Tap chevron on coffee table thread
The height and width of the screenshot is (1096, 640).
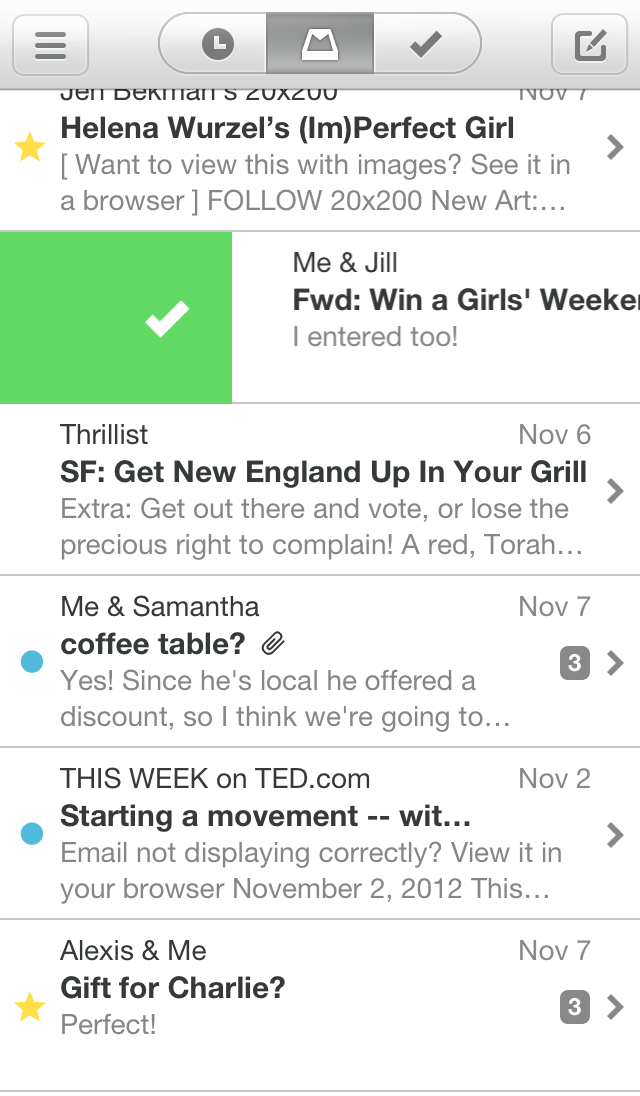point(615,662)
